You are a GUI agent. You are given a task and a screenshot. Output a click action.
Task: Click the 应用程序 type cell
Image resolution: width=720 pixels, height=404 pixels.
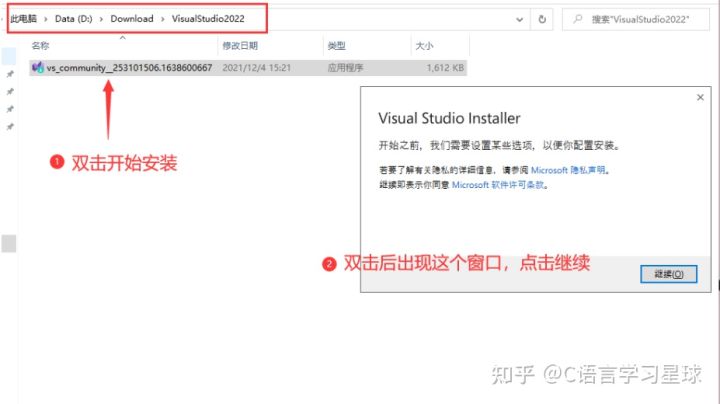[x=345, y=68]
